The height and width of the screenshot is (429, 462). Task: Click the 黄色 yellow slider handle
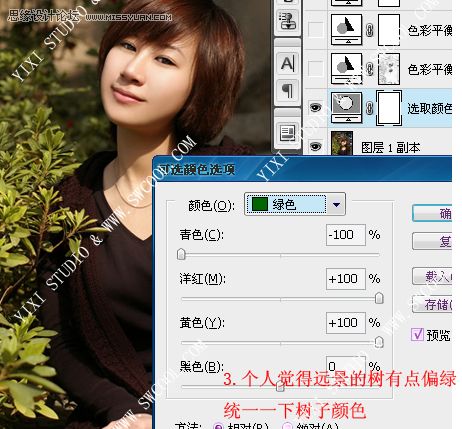(379, 342)
